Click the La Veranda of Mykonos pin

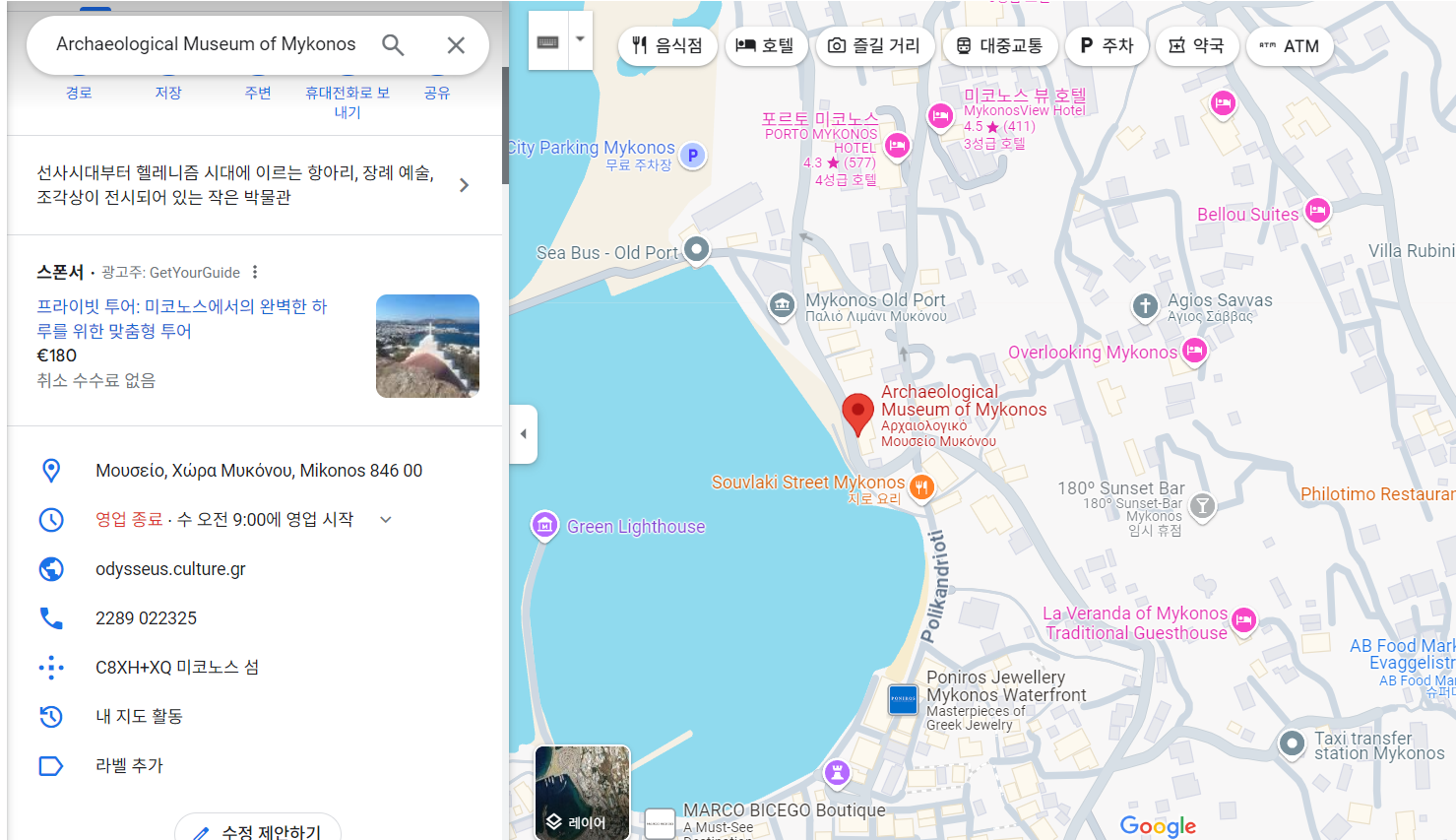(x=1244, y=620)
